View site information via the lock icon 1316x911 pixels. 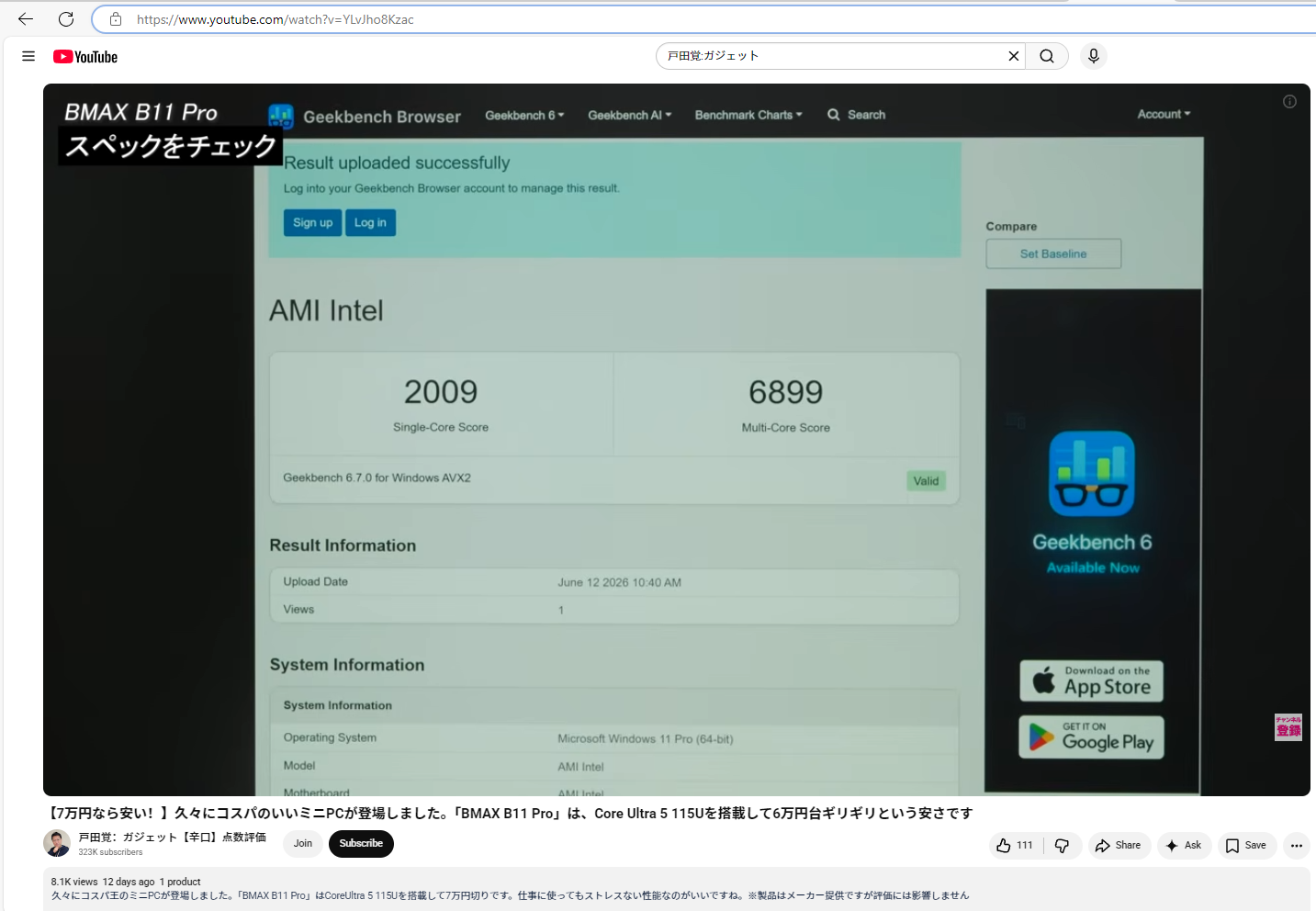116,19
